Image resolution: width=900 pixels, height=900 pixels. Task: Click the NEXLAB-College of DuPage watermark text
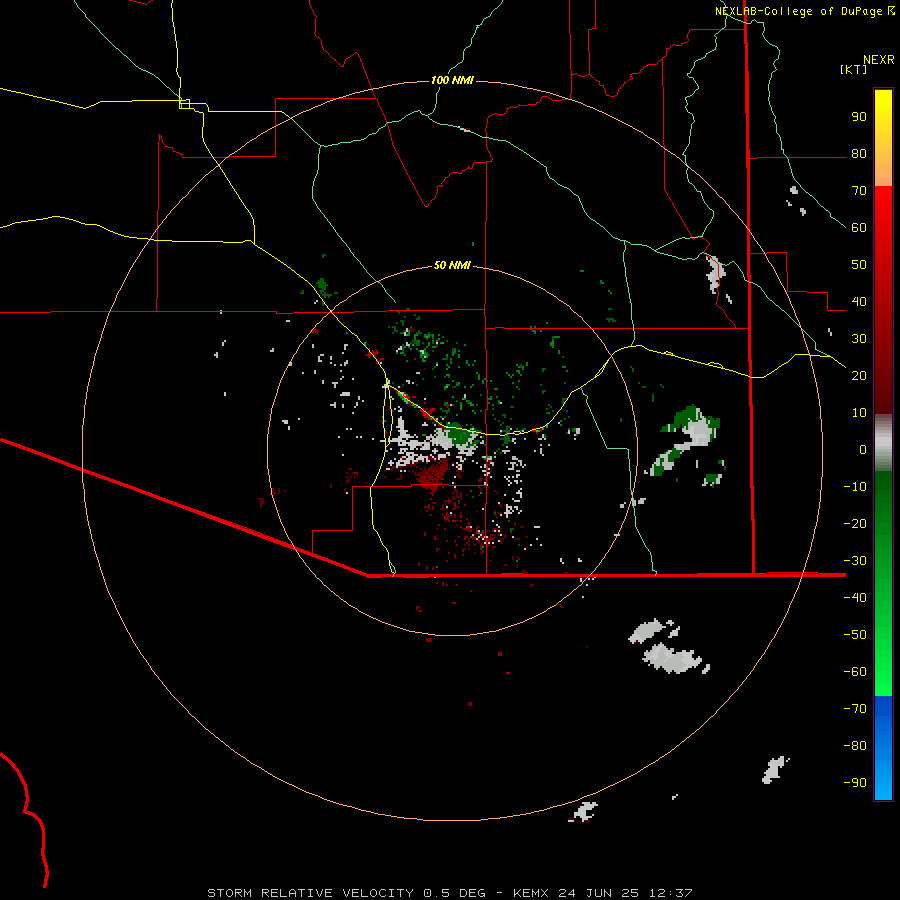pyautogui.click(x=805, y=11)
